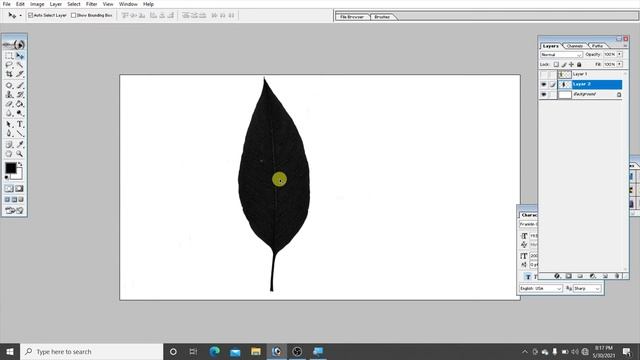
Task: Select the Blur tool
Action: tap(9, 113)
